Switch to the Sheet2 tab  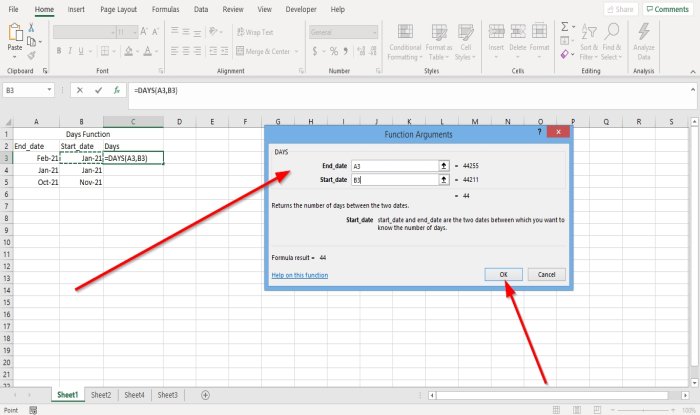coord(101,395)
